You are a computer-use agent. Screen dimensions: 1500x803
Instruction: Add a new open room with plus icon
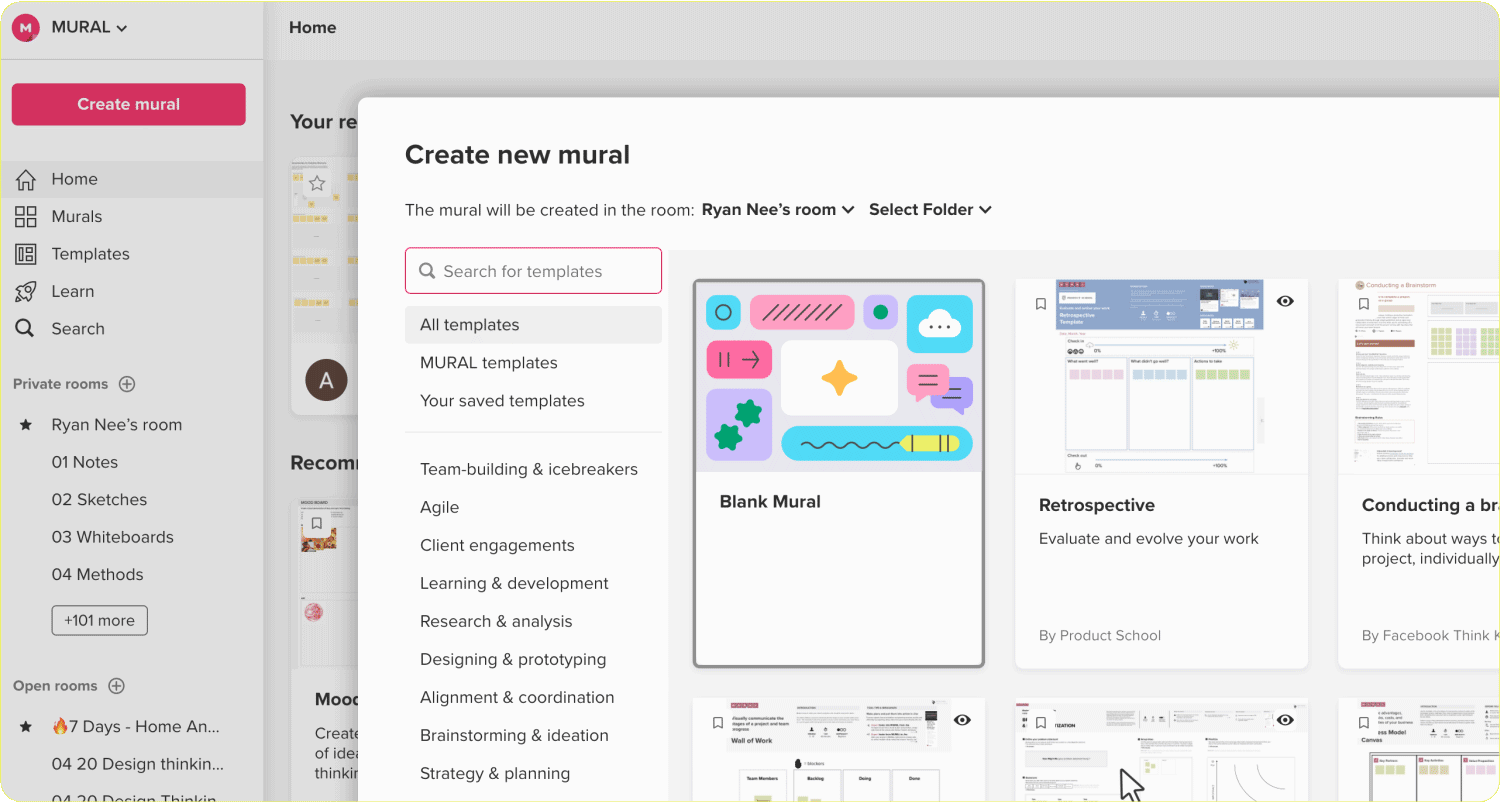(x=116, y=686)
